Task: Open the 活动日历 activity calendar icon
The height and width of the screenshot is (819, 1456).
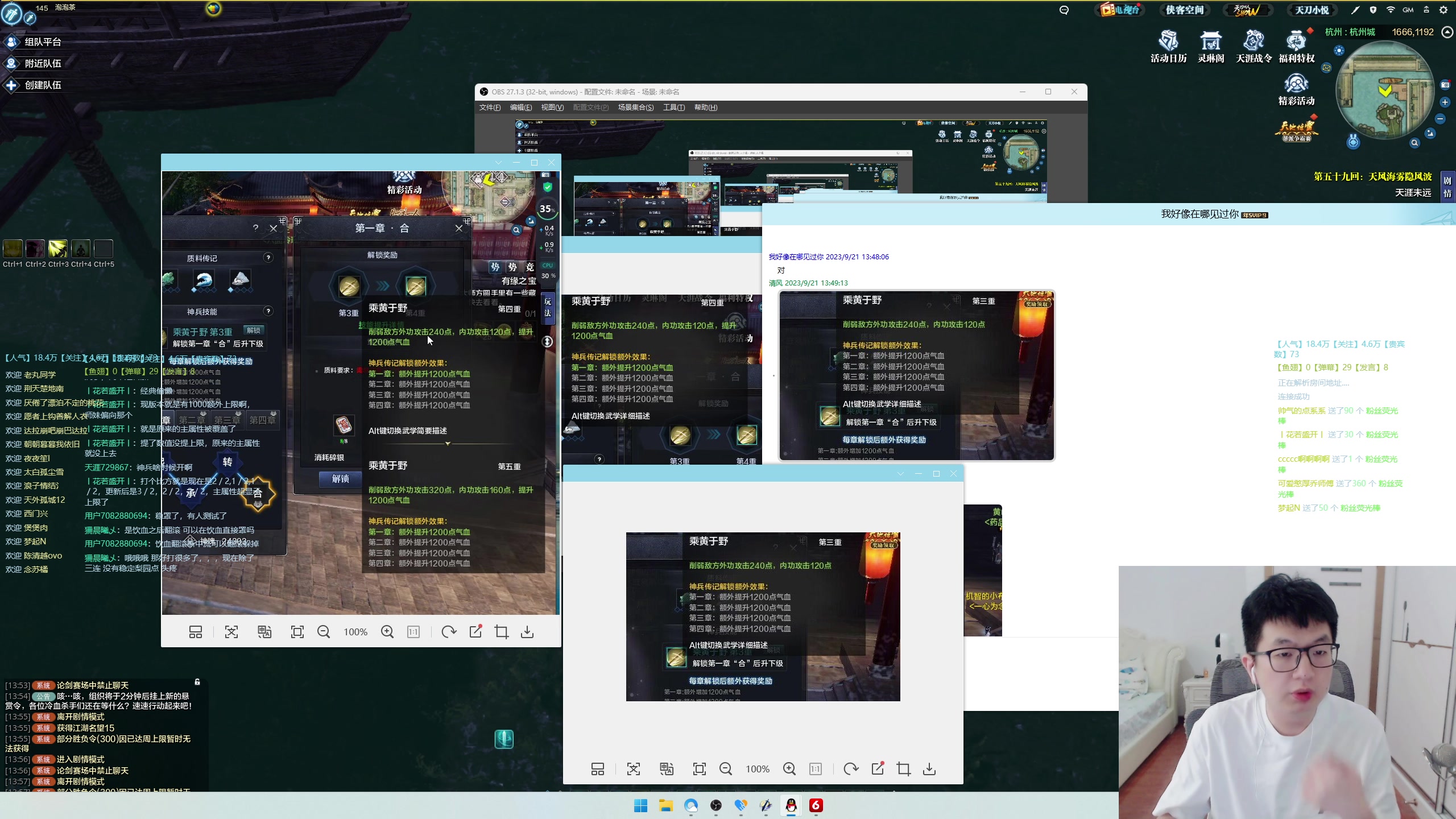Action: coord(1168,47)
